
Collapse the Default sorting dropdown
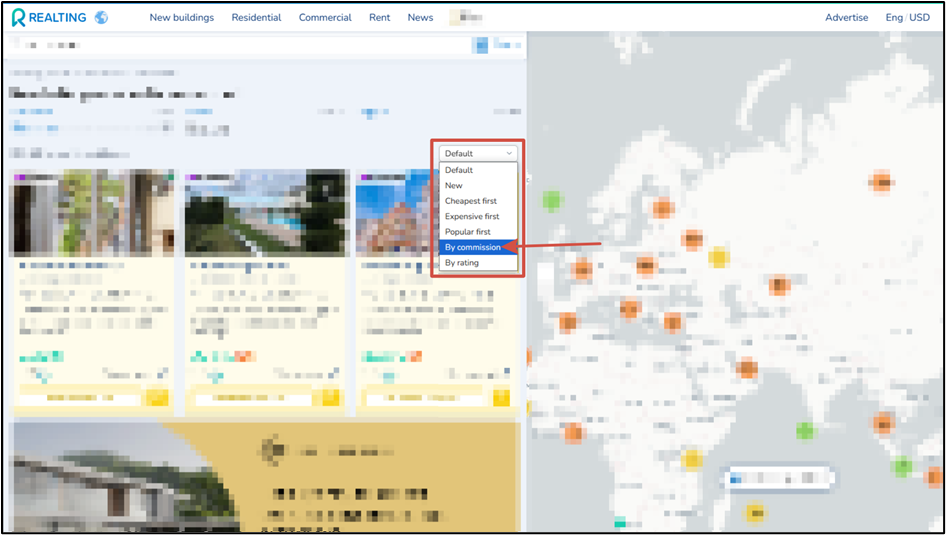[x=478, y=153]
